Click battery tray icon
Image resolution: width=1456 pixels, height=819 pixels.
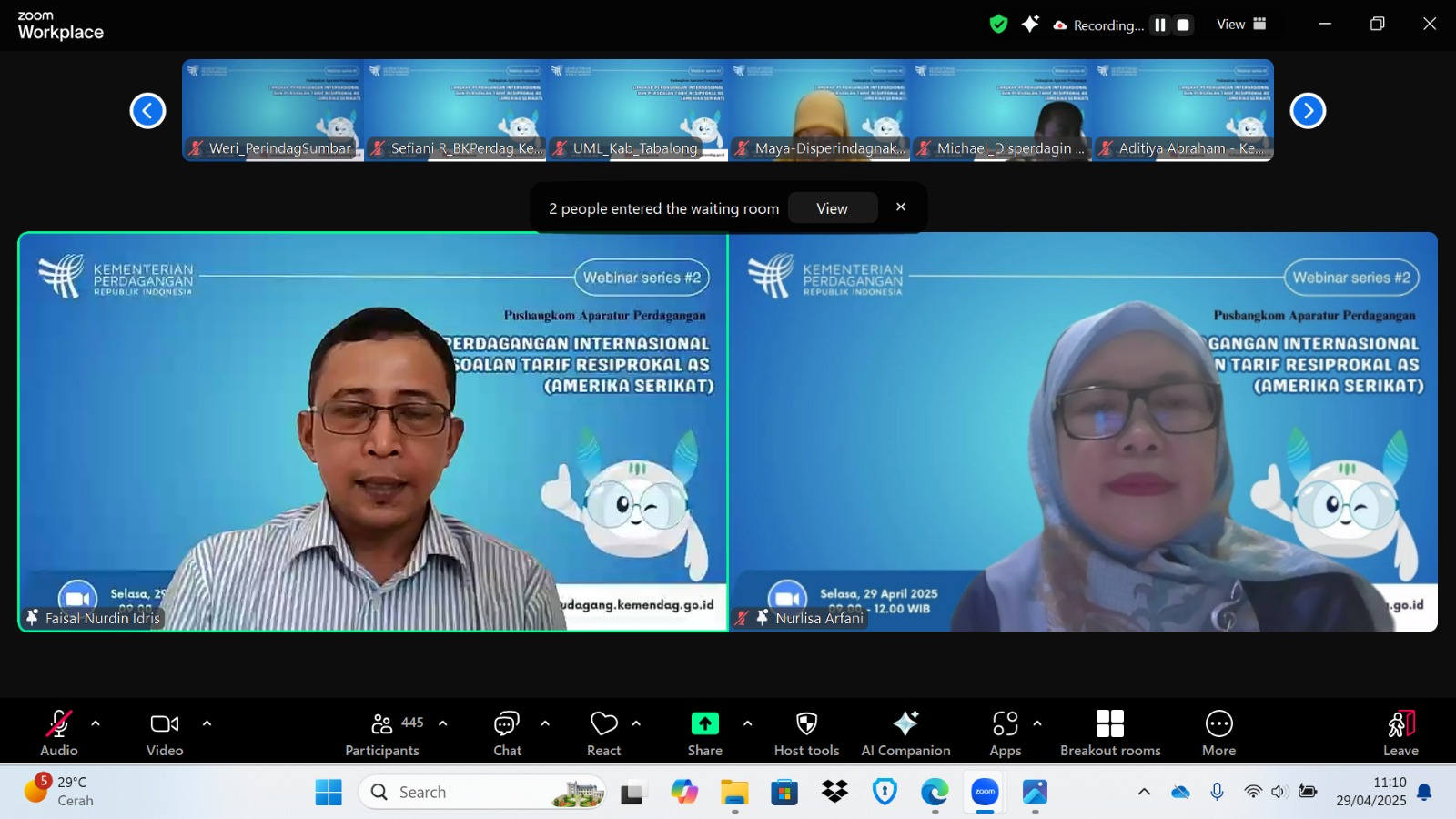coord(1308,792)
